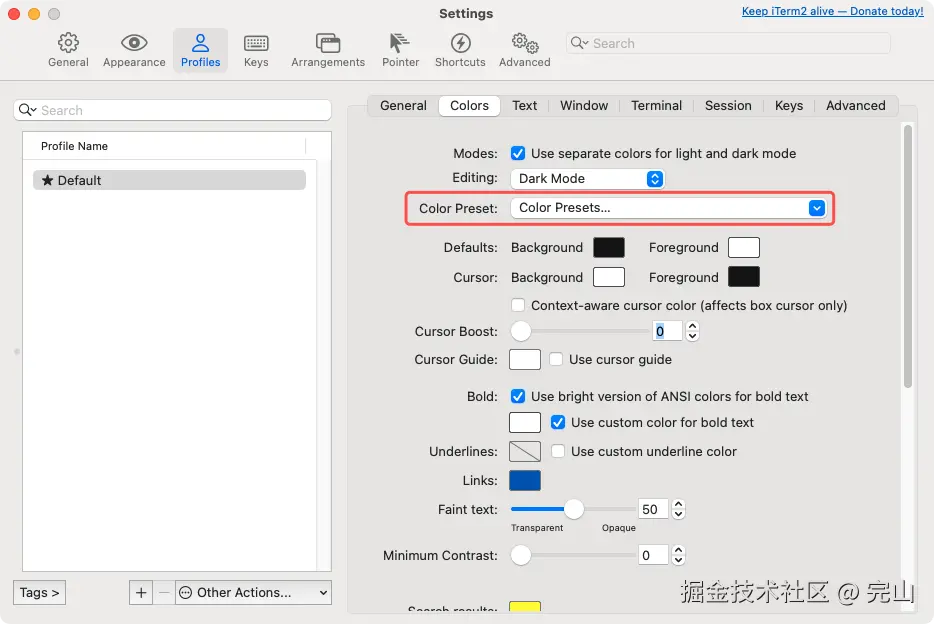Viewport: 934px width, 624px height.
Task: Open the General settings pane
Action: pyautogui.click(x=68, y=50)
